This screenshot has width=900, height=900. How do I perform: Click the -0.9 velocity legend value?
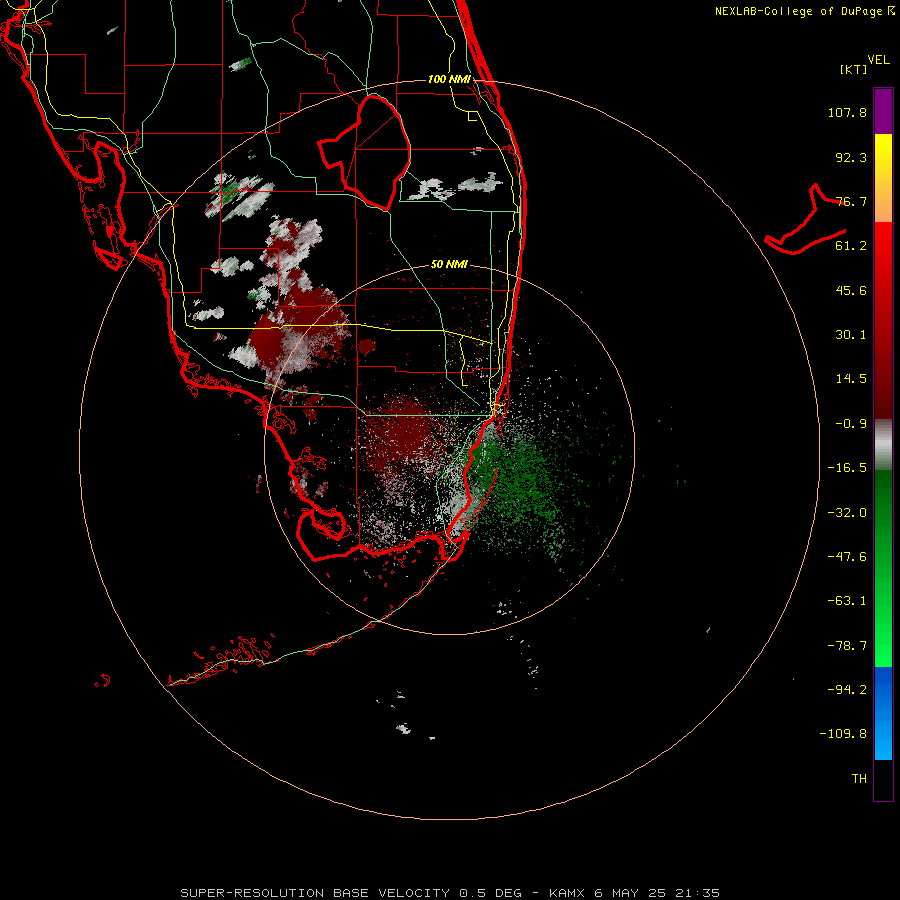[x=851, y=424]
